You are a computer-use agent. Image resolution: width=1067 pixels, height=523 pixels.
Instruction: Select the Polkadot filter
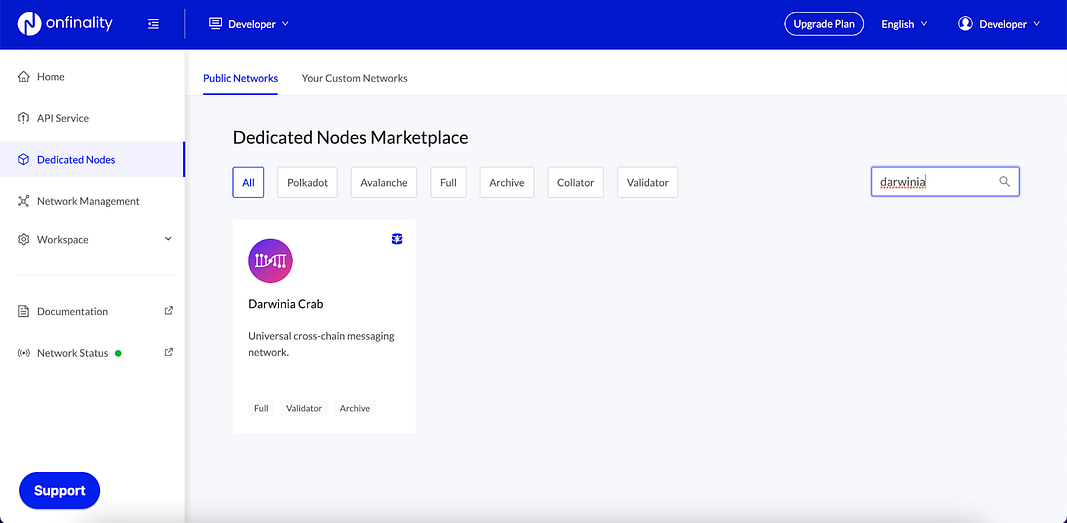(308, 182)
